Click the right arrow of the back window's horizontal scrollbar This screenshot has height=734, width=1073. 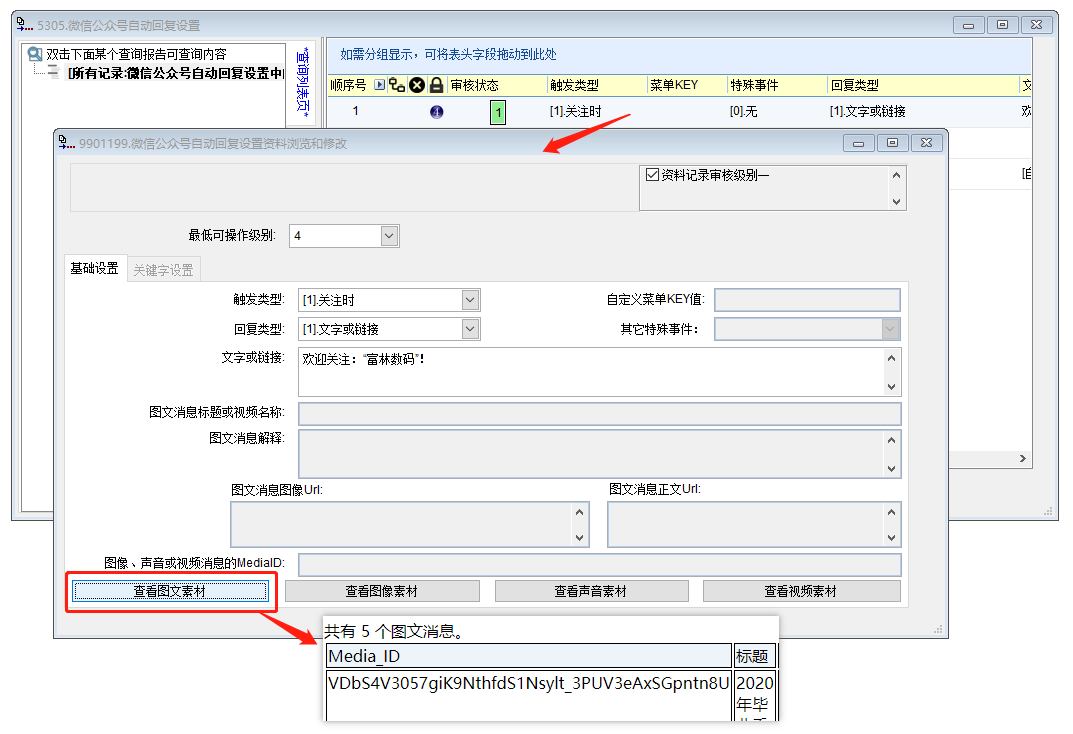[1022, 458]
